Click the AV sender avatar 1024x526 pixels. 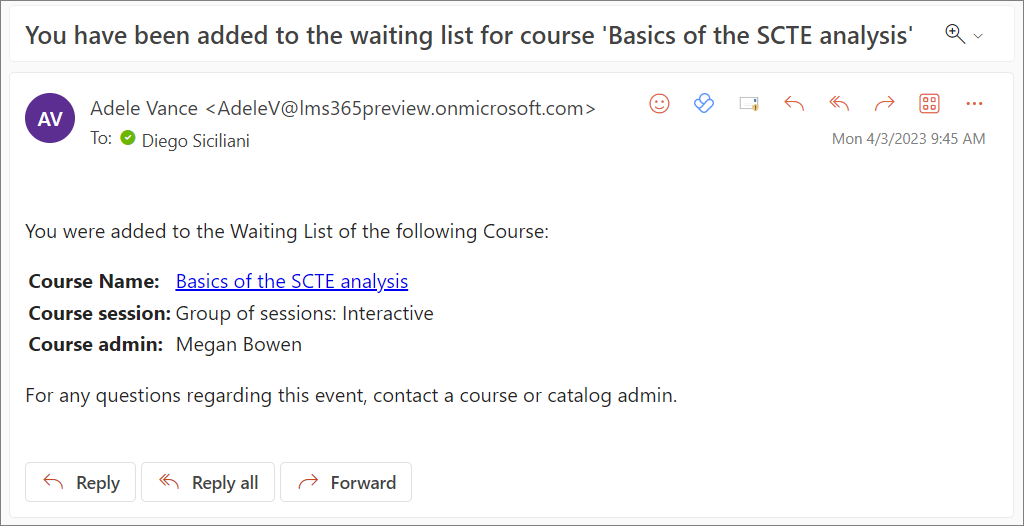[x=50, y=119]
